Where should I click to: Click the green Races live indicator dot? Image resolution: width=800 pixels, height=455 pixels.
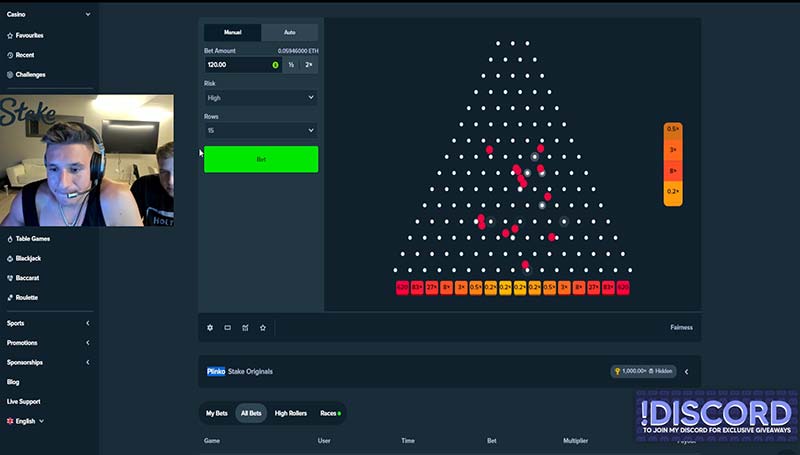pyautogui.click(x=339, y=414)
